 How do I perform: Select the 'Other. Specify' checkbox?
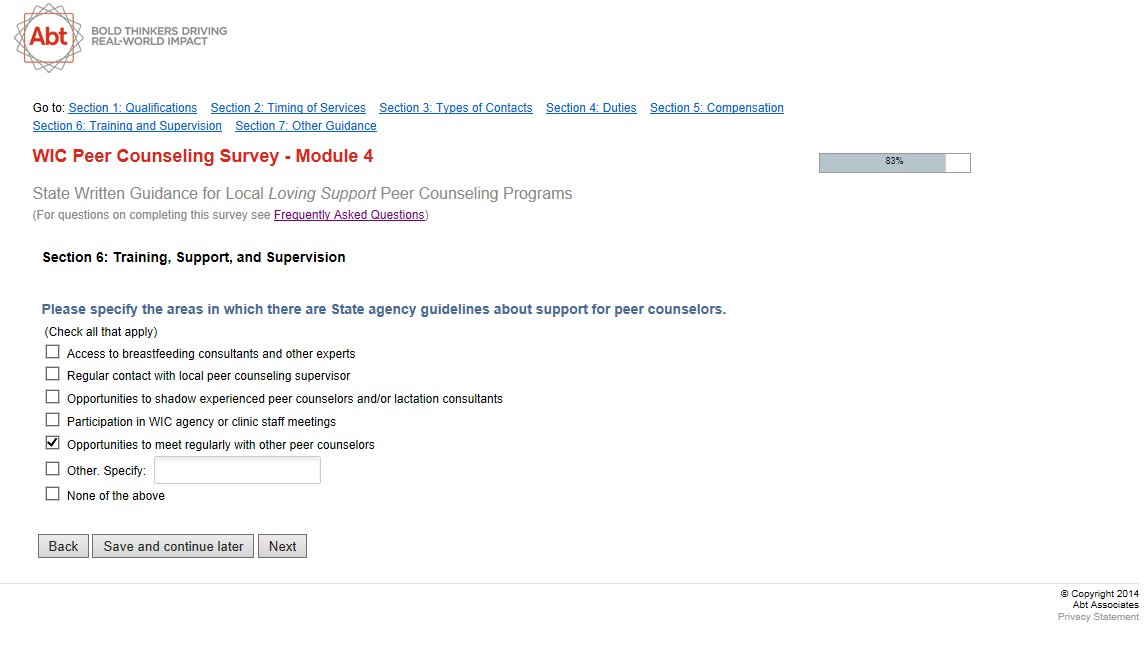pos(53,469)
